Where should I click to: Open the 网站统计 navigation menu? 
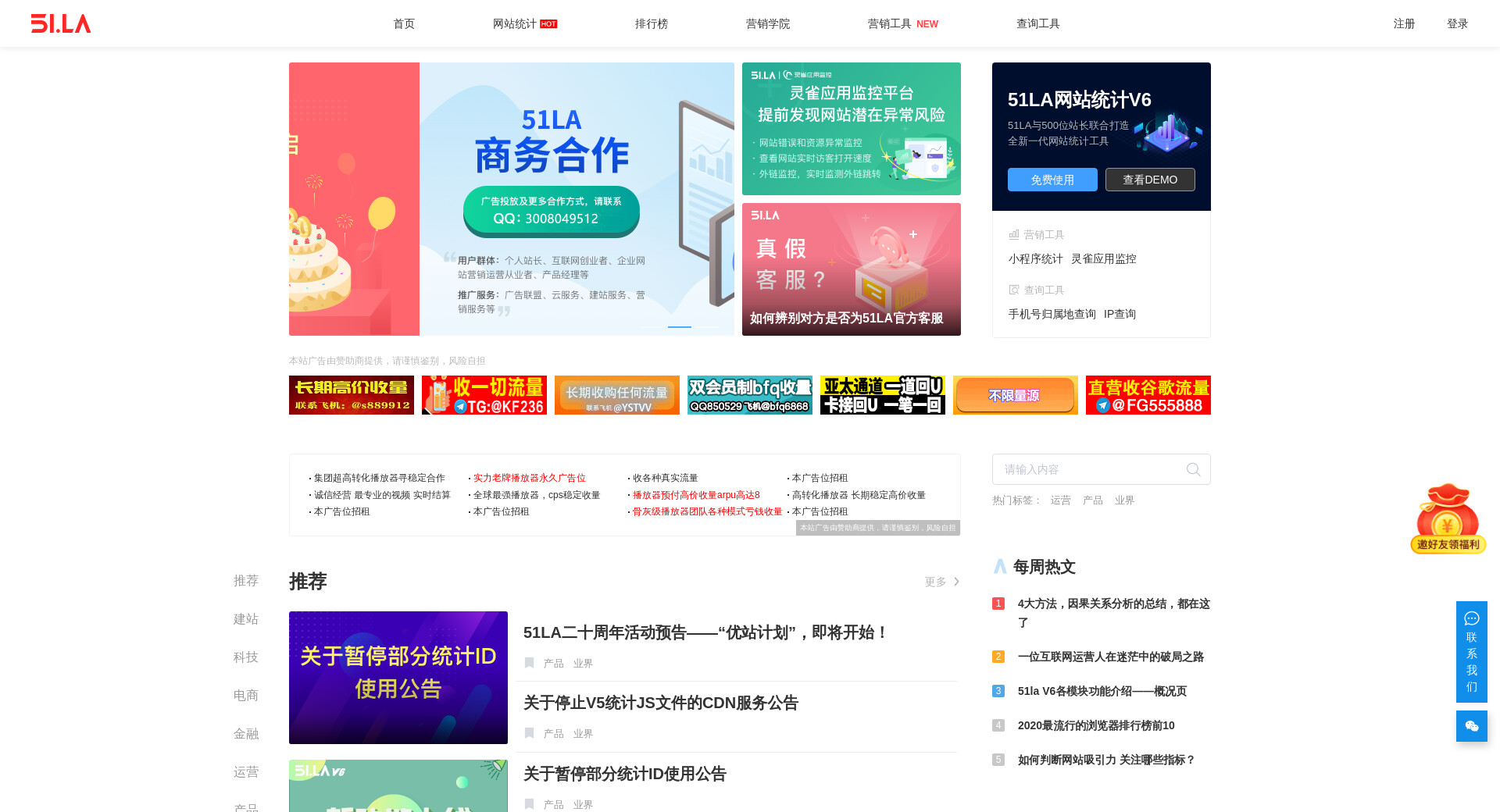click(x=515, y=23)
